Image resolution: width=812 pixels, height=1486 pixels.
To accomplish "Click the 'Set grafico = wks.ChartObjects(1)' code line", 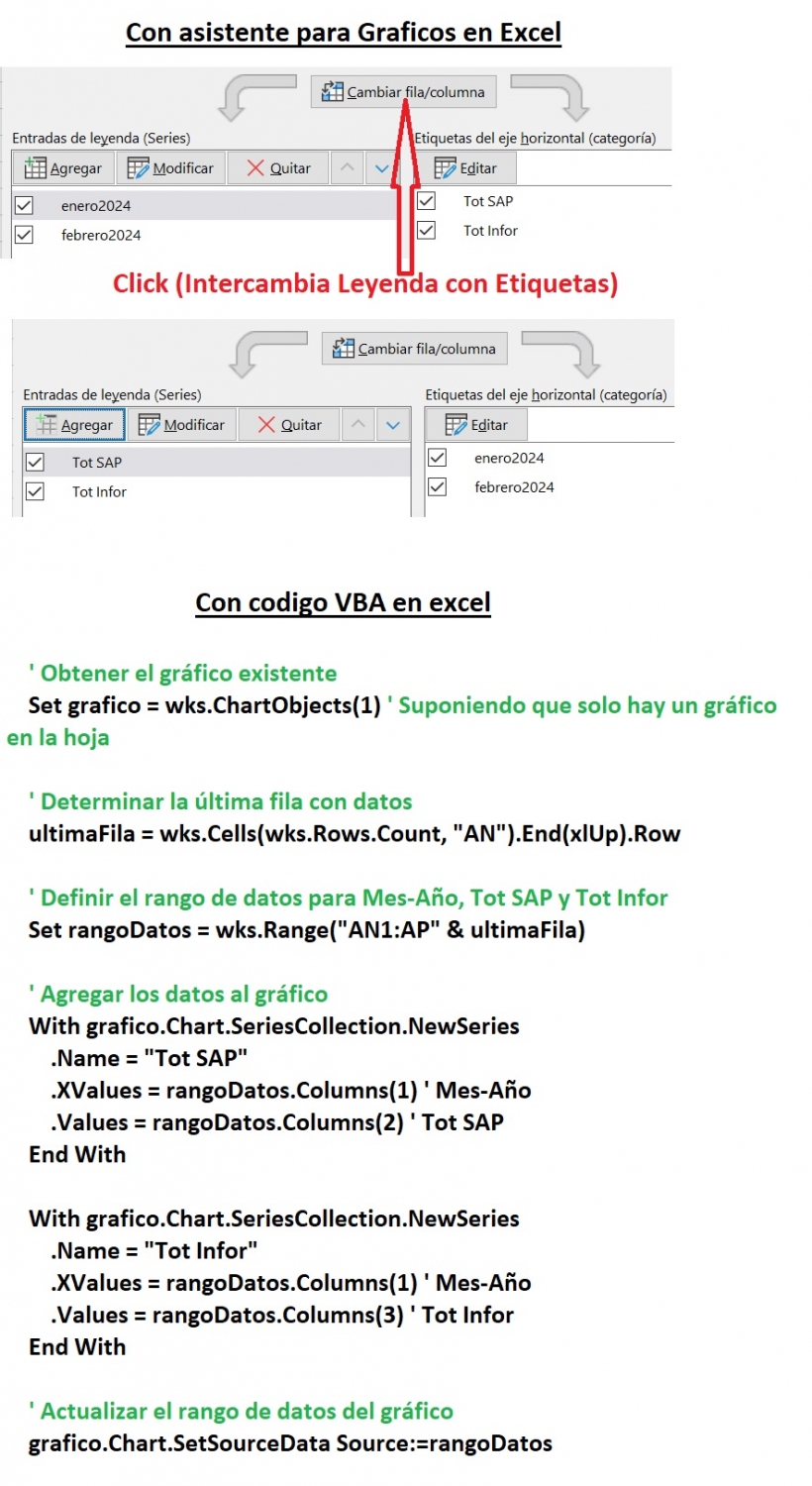I will pos(205,705).
